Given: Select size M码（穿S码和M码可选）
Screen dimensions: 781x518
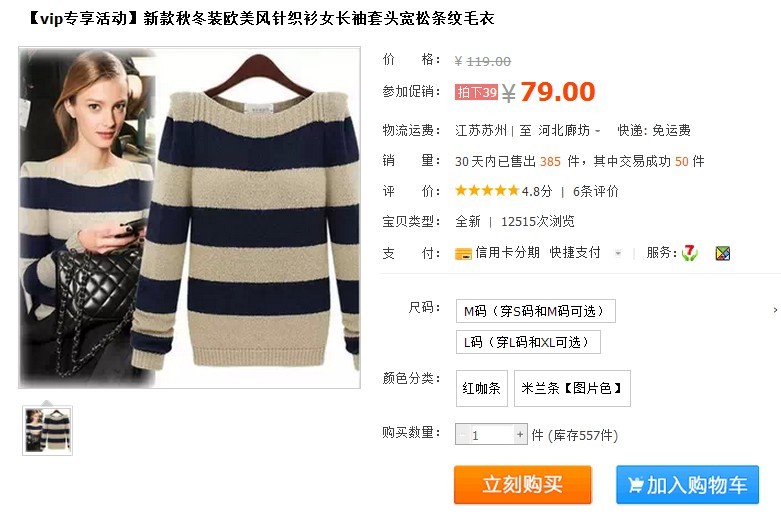Looking at the screenshot, I should pos(535,311).
